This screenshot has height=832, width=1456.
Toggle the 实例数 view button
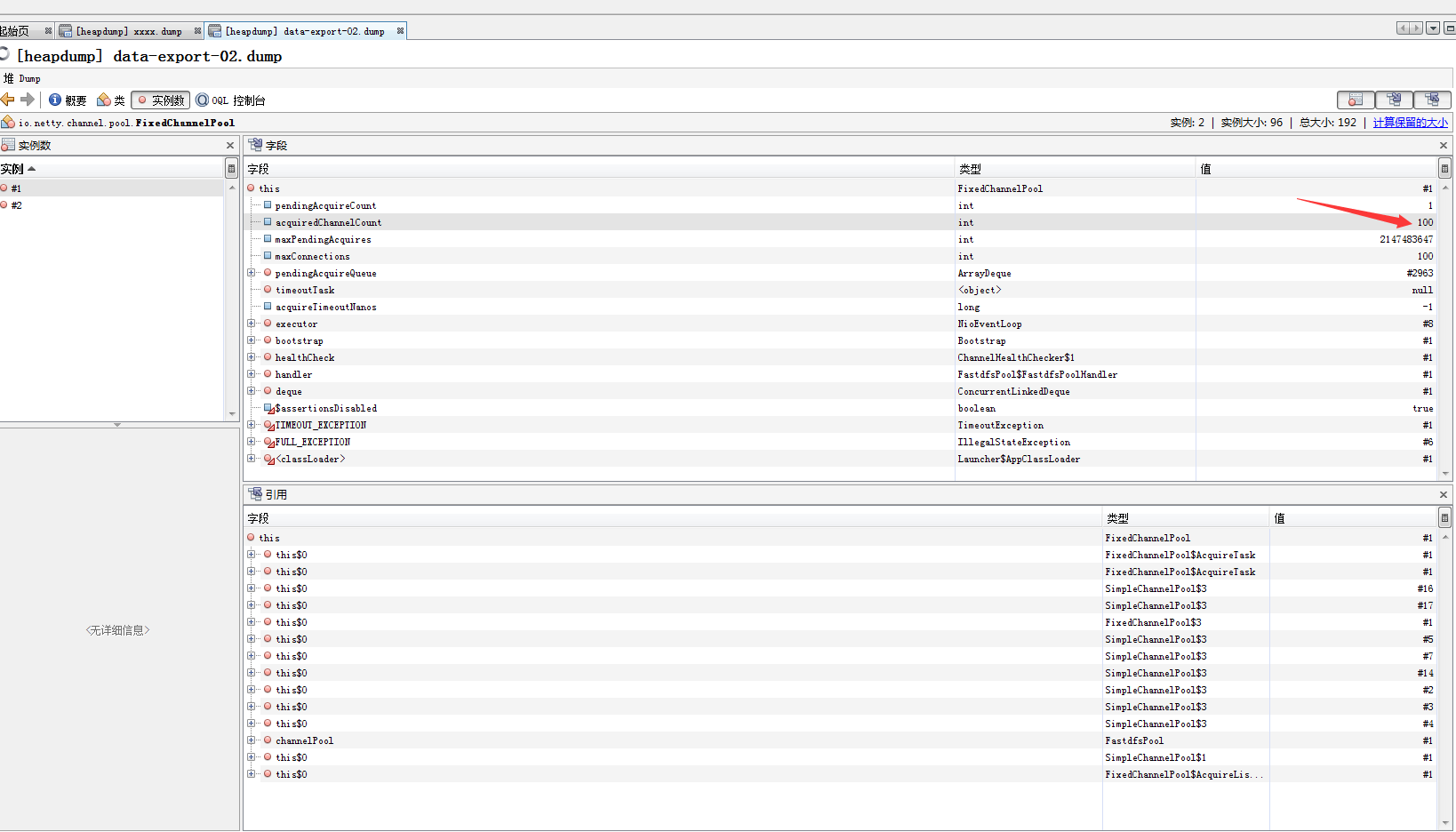click(x=160, y=100)
